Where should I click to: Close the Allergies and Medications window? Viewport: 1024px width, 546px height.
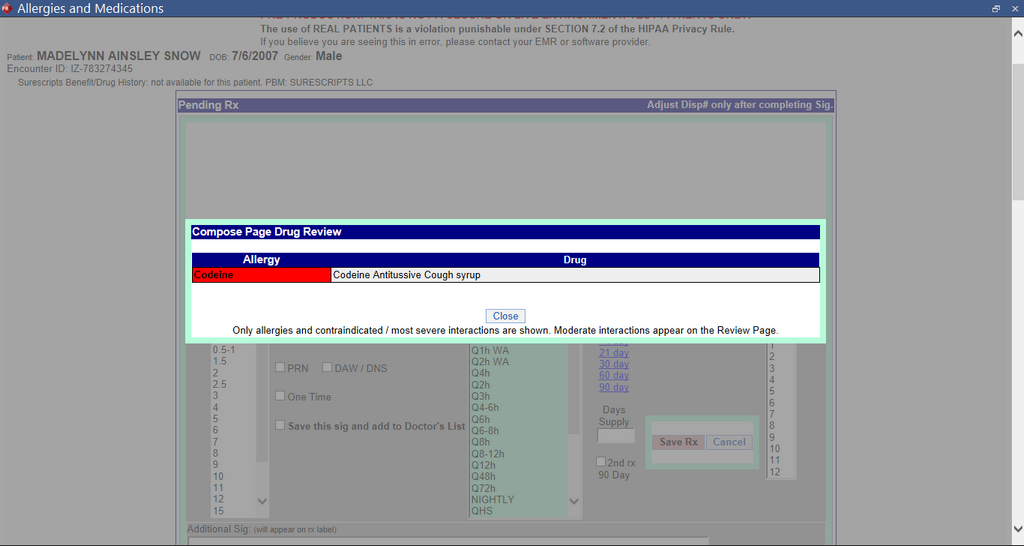tap(1013, 8)
